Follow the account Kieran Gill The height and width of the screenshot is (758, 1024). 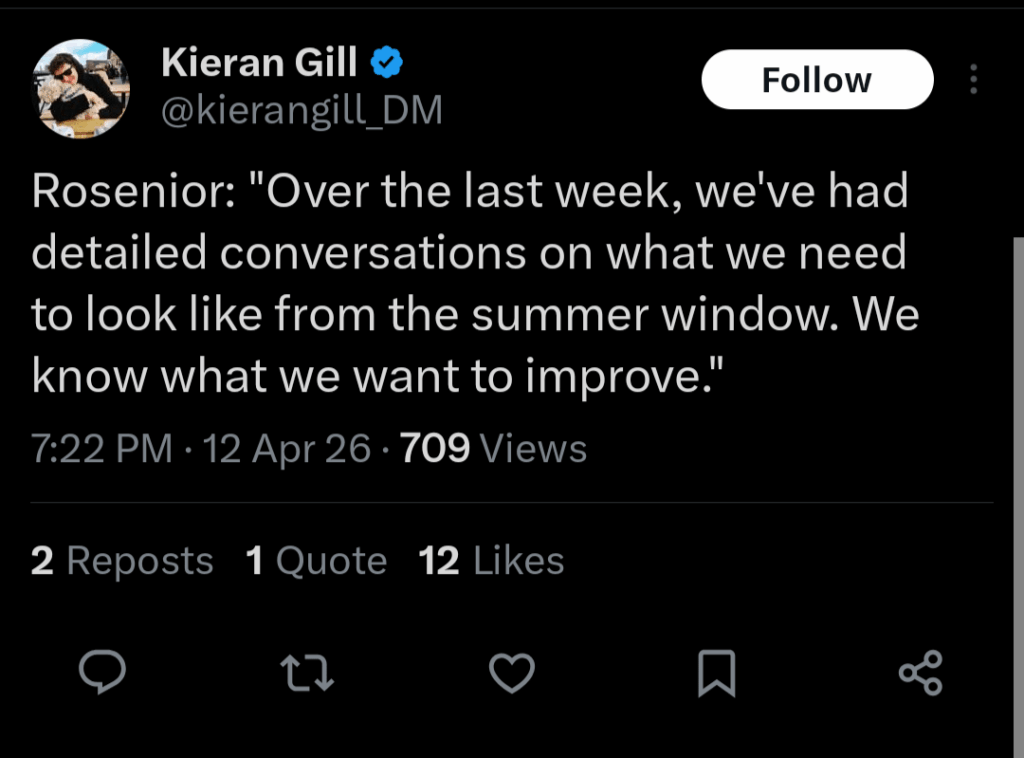(x=817, y=79)
